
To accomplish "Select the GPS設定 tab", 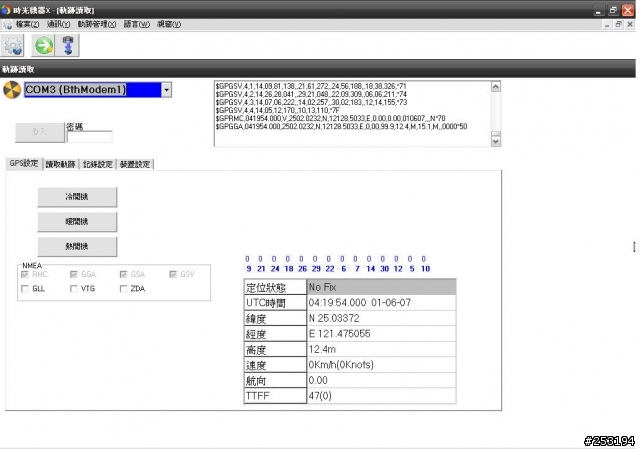I will click(24, 163).
